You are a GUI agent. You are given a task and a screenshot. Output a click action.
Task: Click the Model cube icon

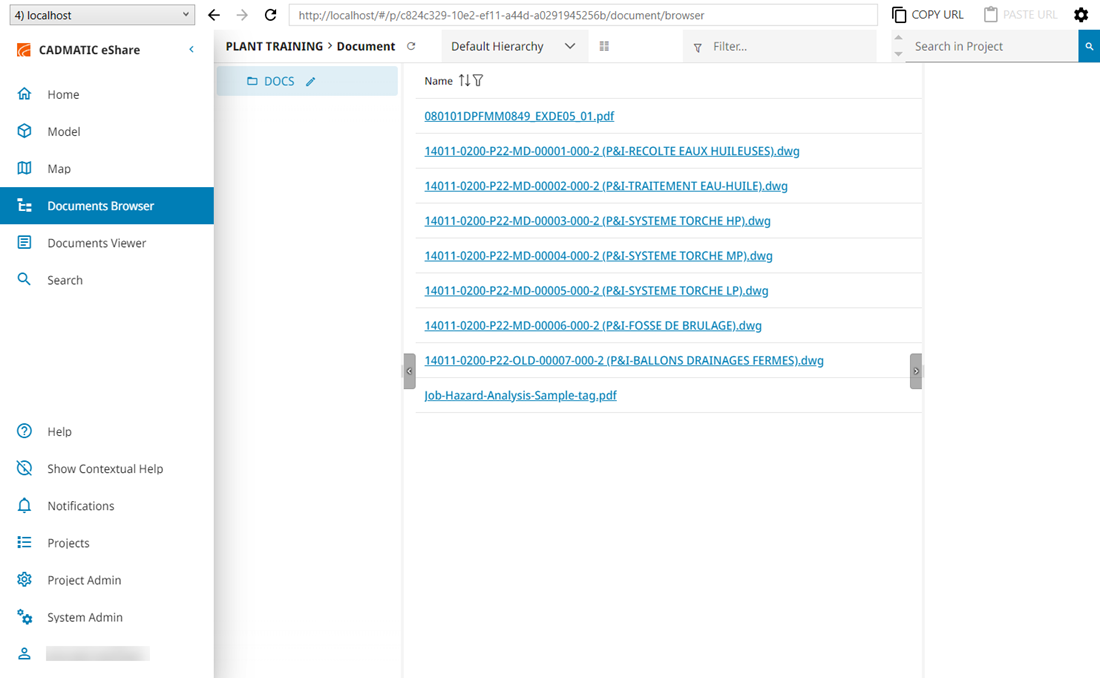coord(25,131)
